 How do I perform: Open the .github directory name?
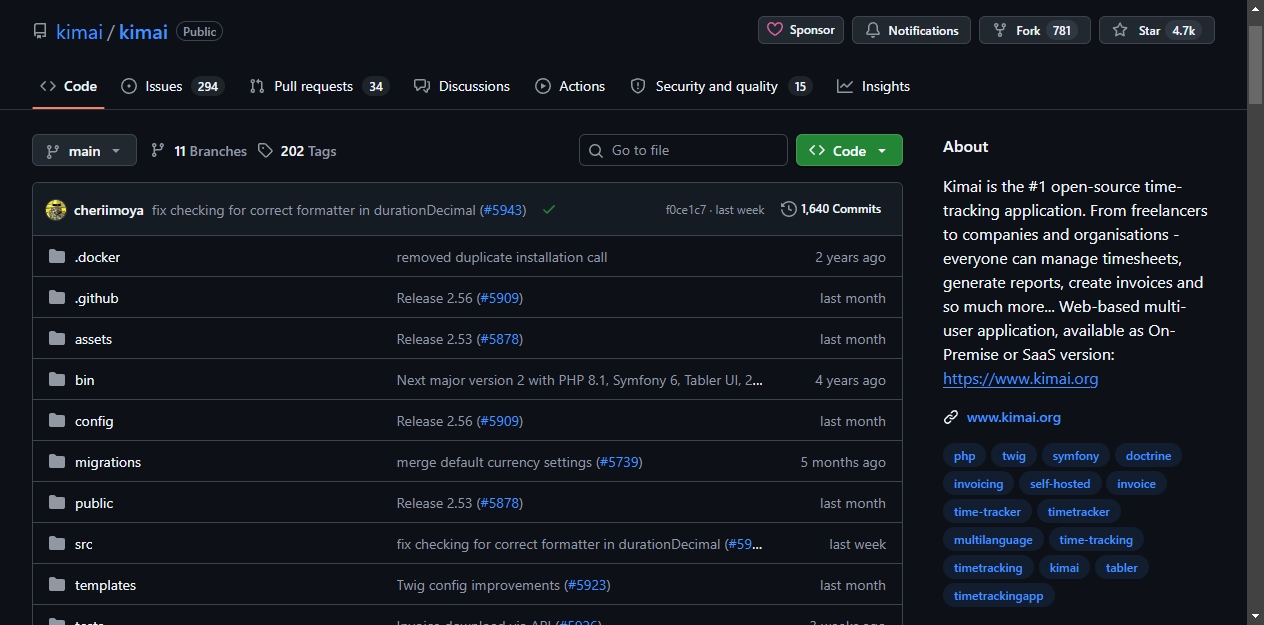click(x=96, y=298)
